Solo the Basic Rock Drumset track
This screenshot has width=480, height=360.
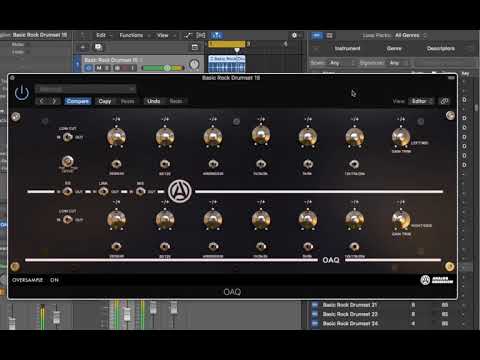click(x=107, y=68)
